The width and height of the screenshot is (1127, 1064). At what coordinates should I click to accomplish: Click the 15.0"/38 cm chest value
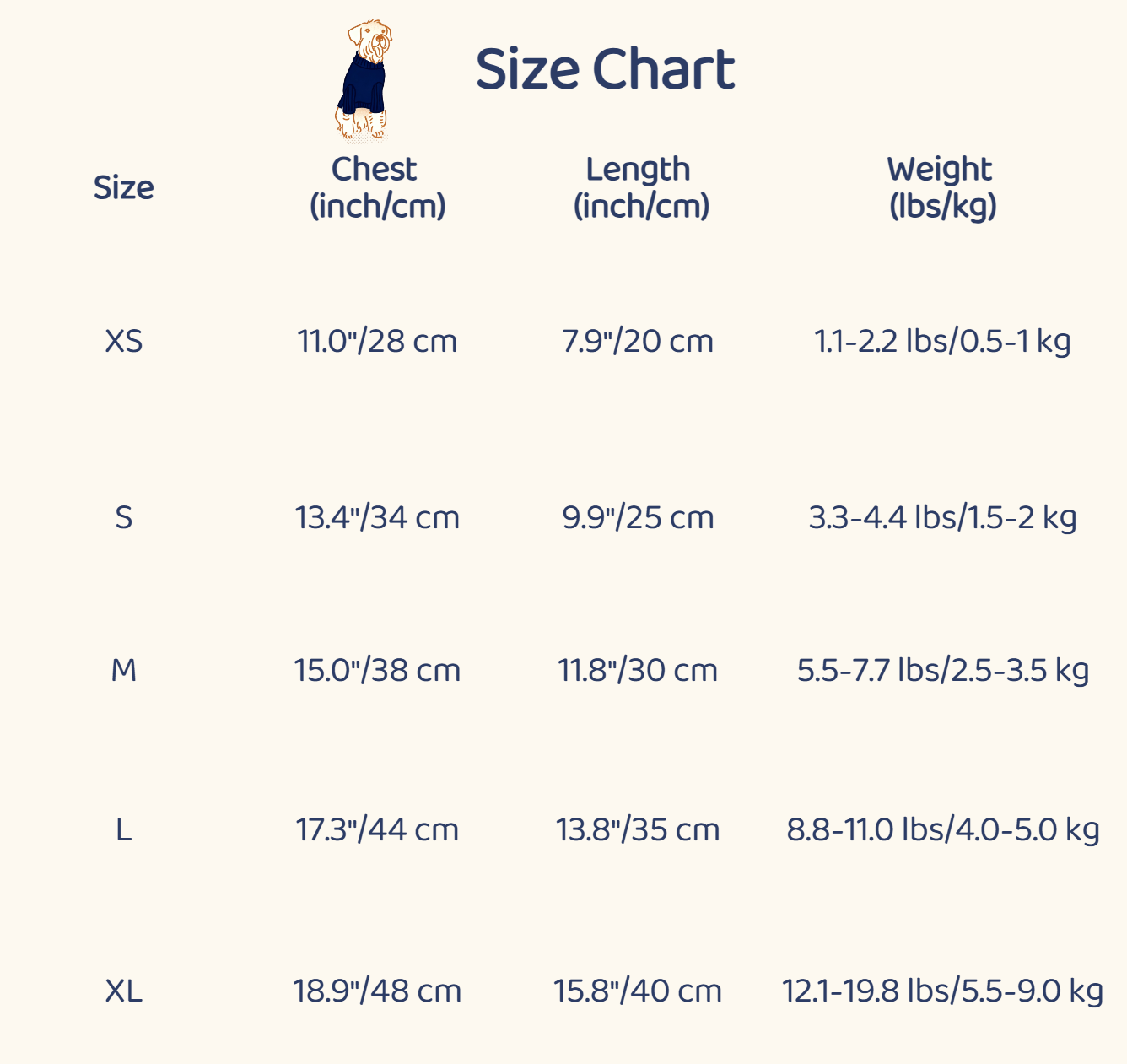click(x=377, y=670)
